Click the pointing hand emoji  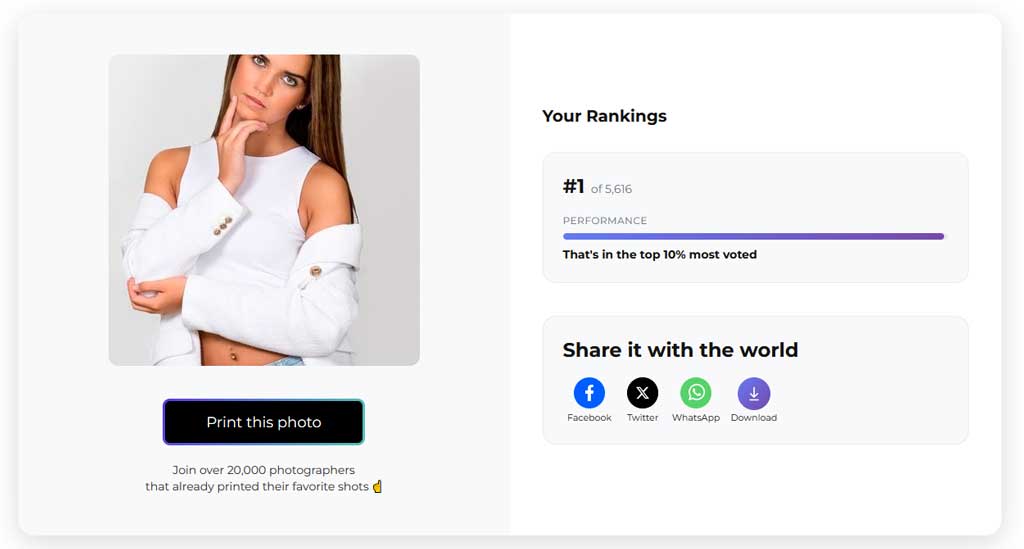[378, 487]
